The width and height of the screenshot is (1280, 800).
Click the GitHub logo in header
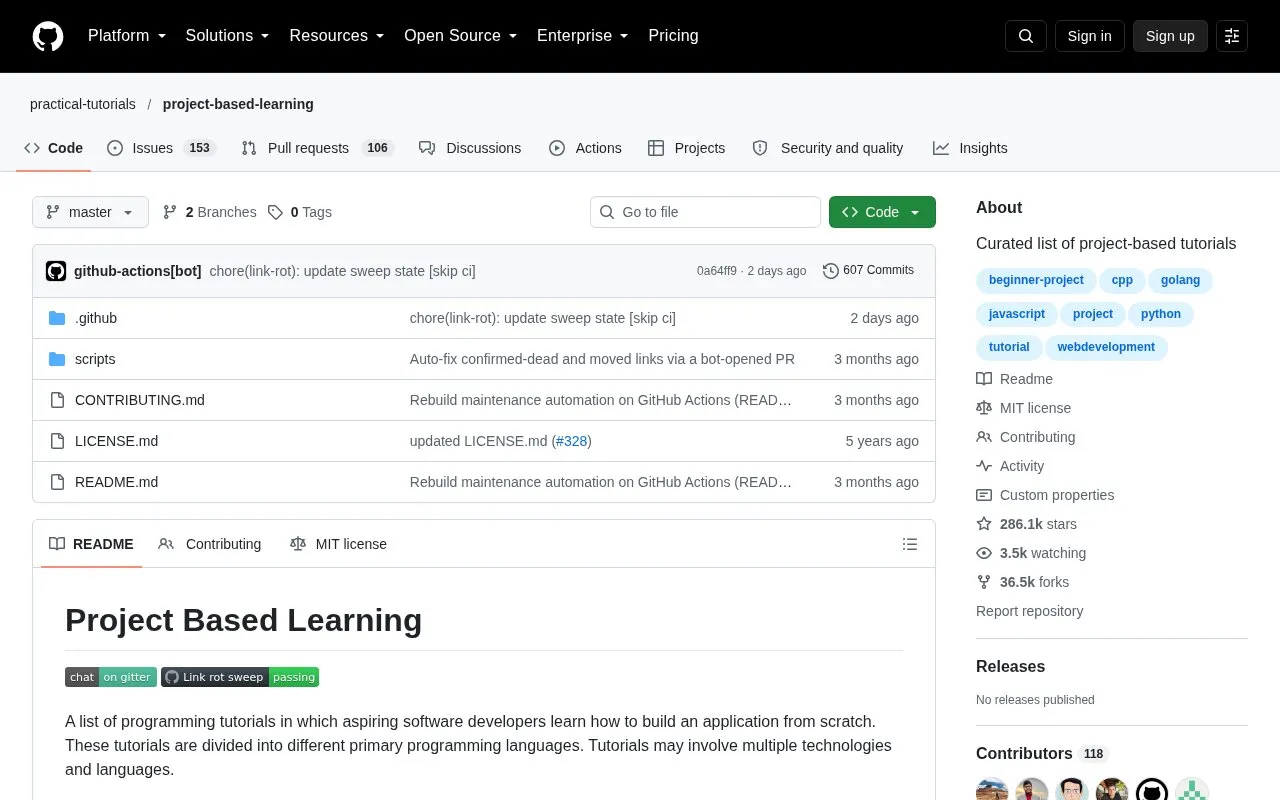pyautogui.click(x=48, y=36)
